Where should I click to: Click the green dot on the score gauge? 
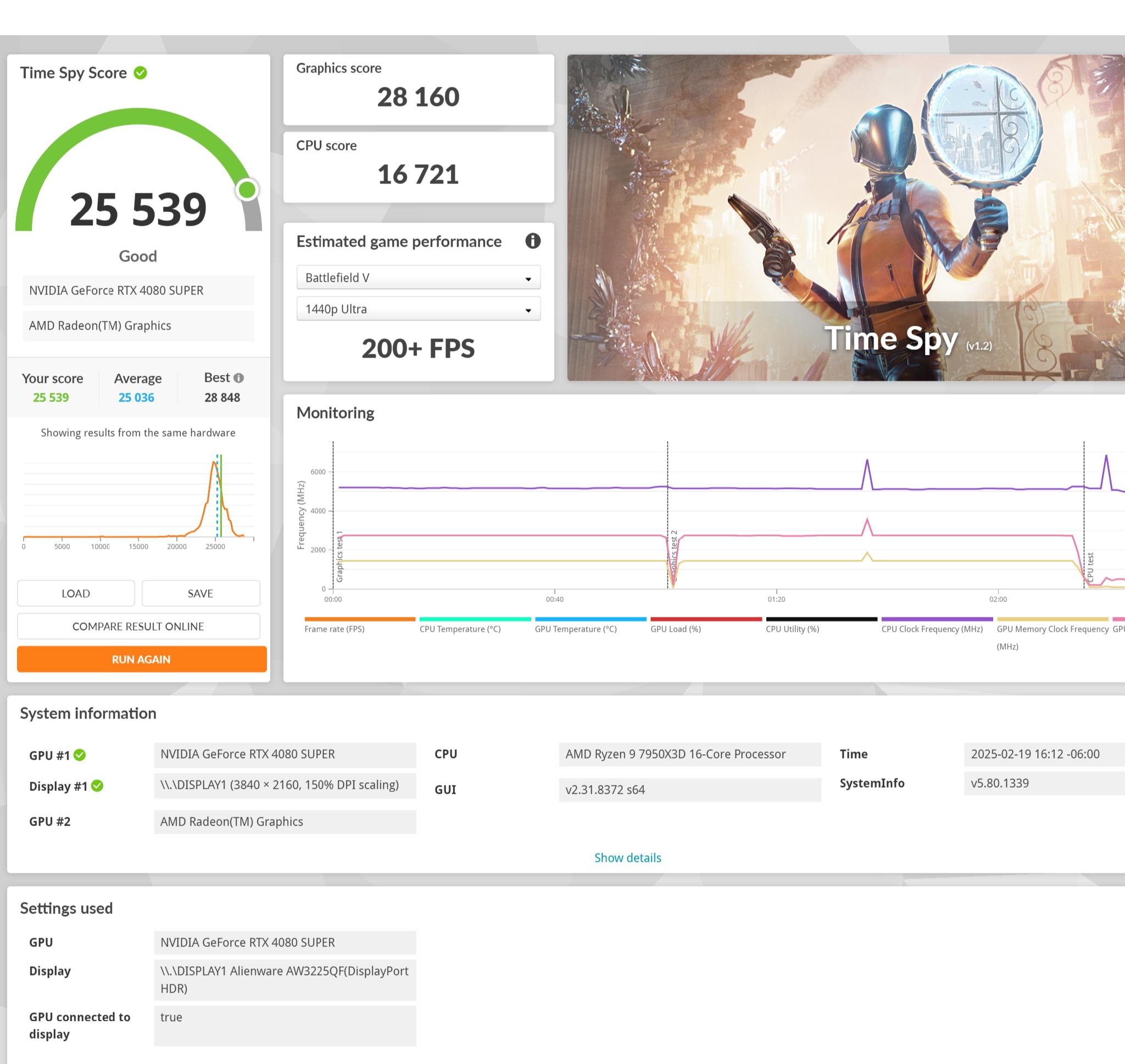247,190
